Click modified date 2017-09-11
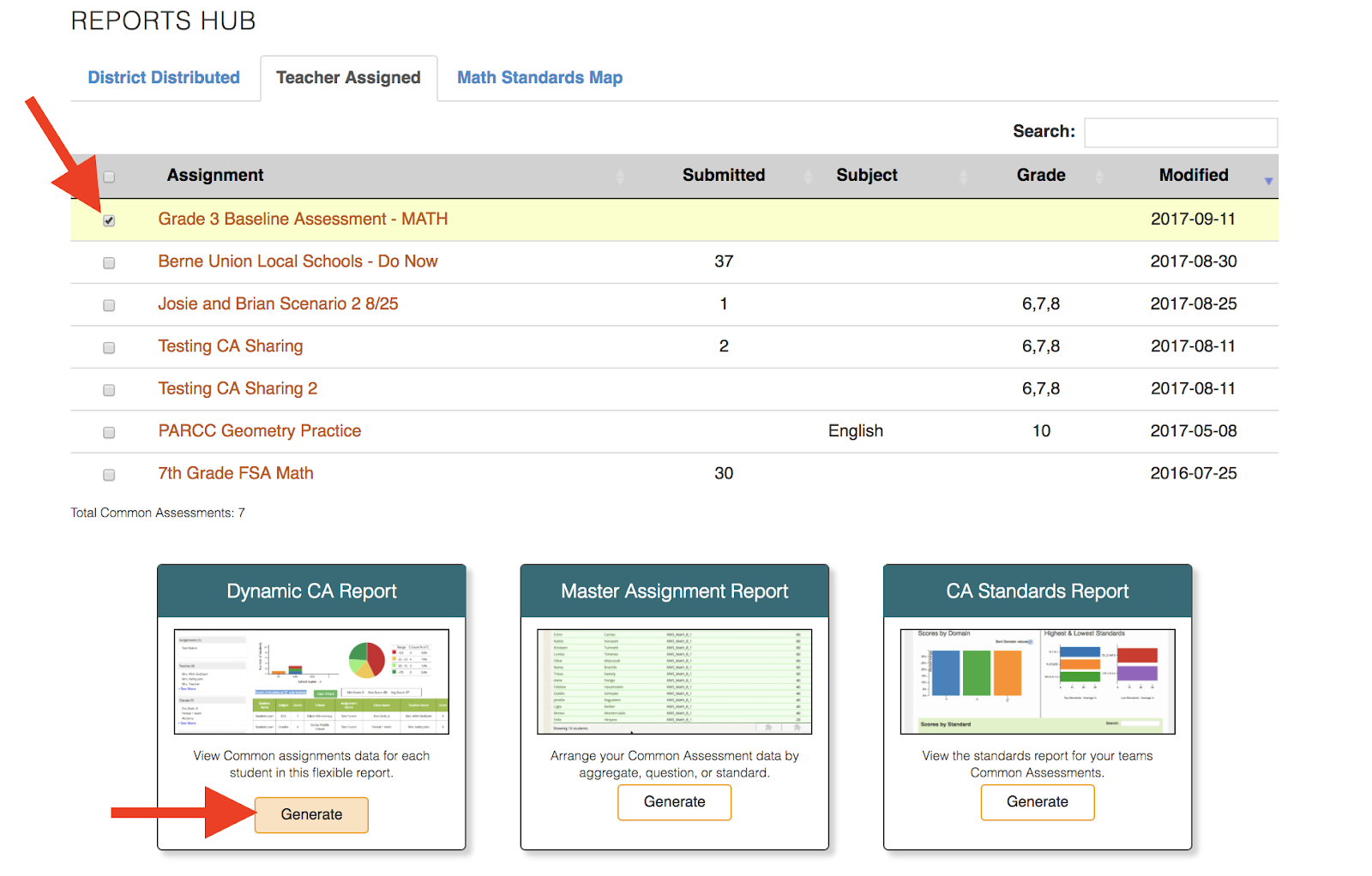This screenshot has height=876, width=1372. pyautogui.click(x=1193, y=219)
